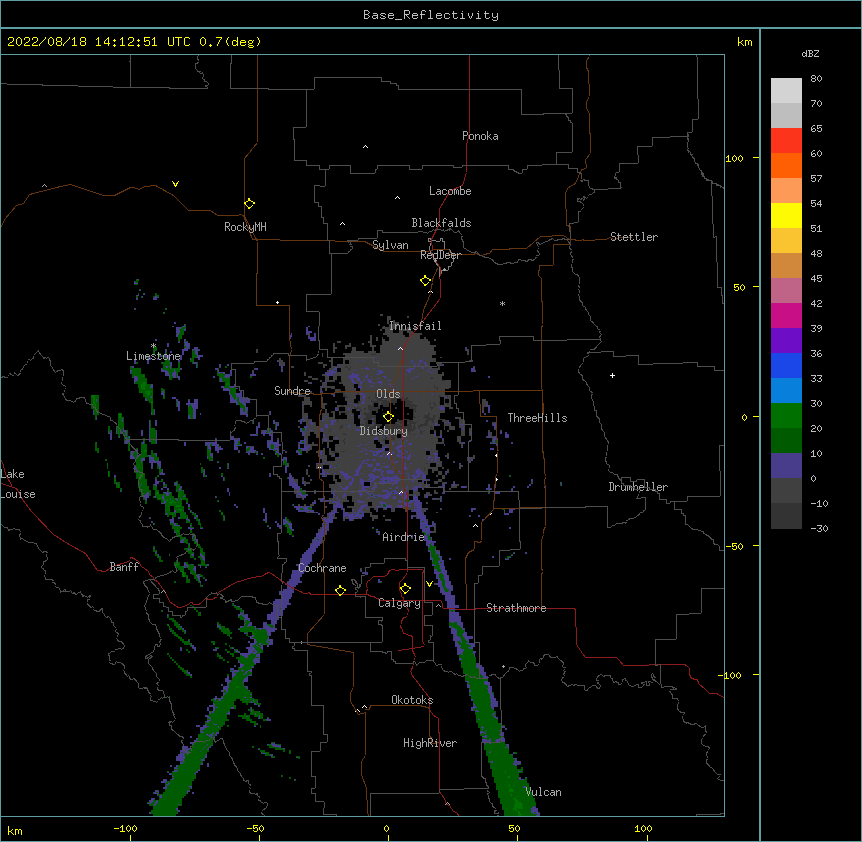This screenshot has width=862, height=842.
Task: Click the Drumheller town label
Action: 638,487
